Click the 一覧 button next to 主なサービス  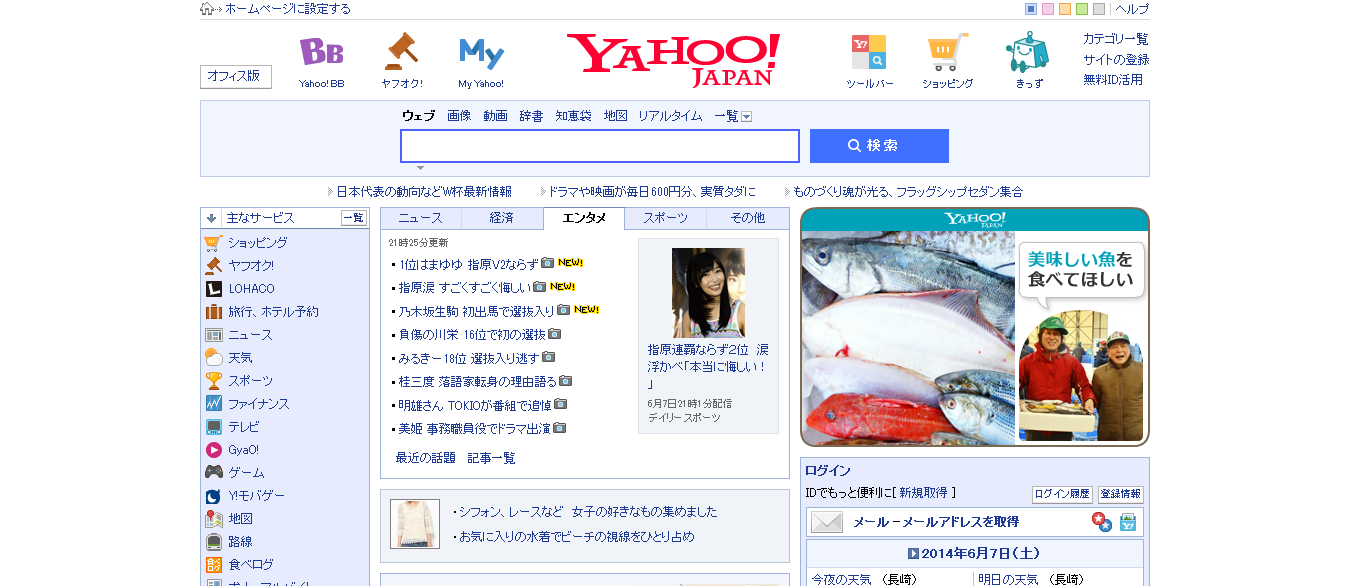point(354,218)
